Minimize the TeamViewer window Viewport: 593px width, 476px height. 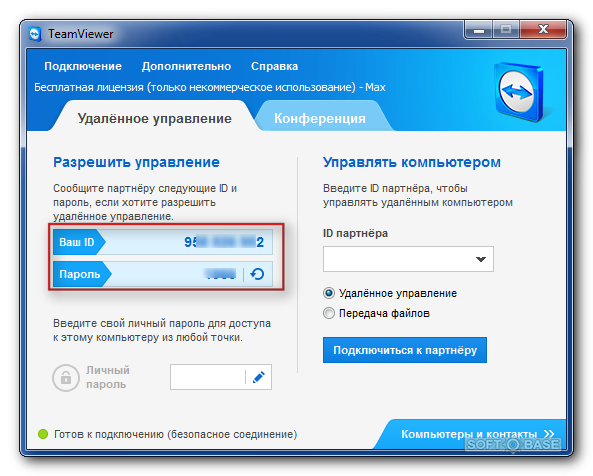point(479,30)
